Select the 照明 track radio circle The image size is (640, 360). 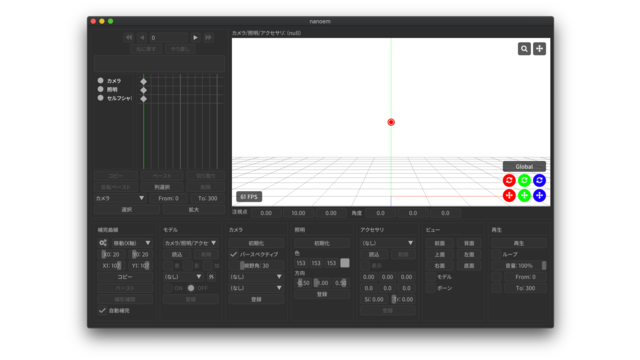point(100,89)
